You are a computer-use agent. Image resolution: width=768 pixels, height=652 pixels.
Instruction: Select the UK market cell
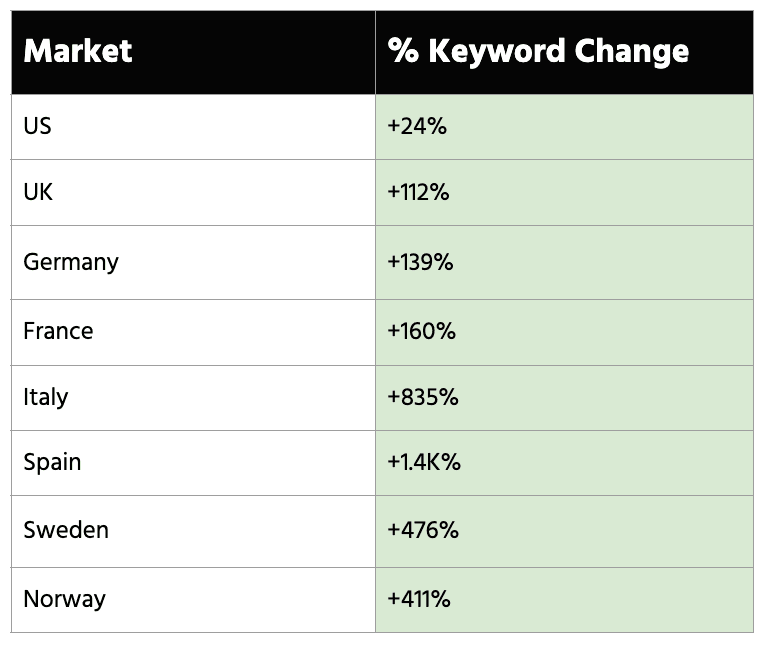[193, 193]
